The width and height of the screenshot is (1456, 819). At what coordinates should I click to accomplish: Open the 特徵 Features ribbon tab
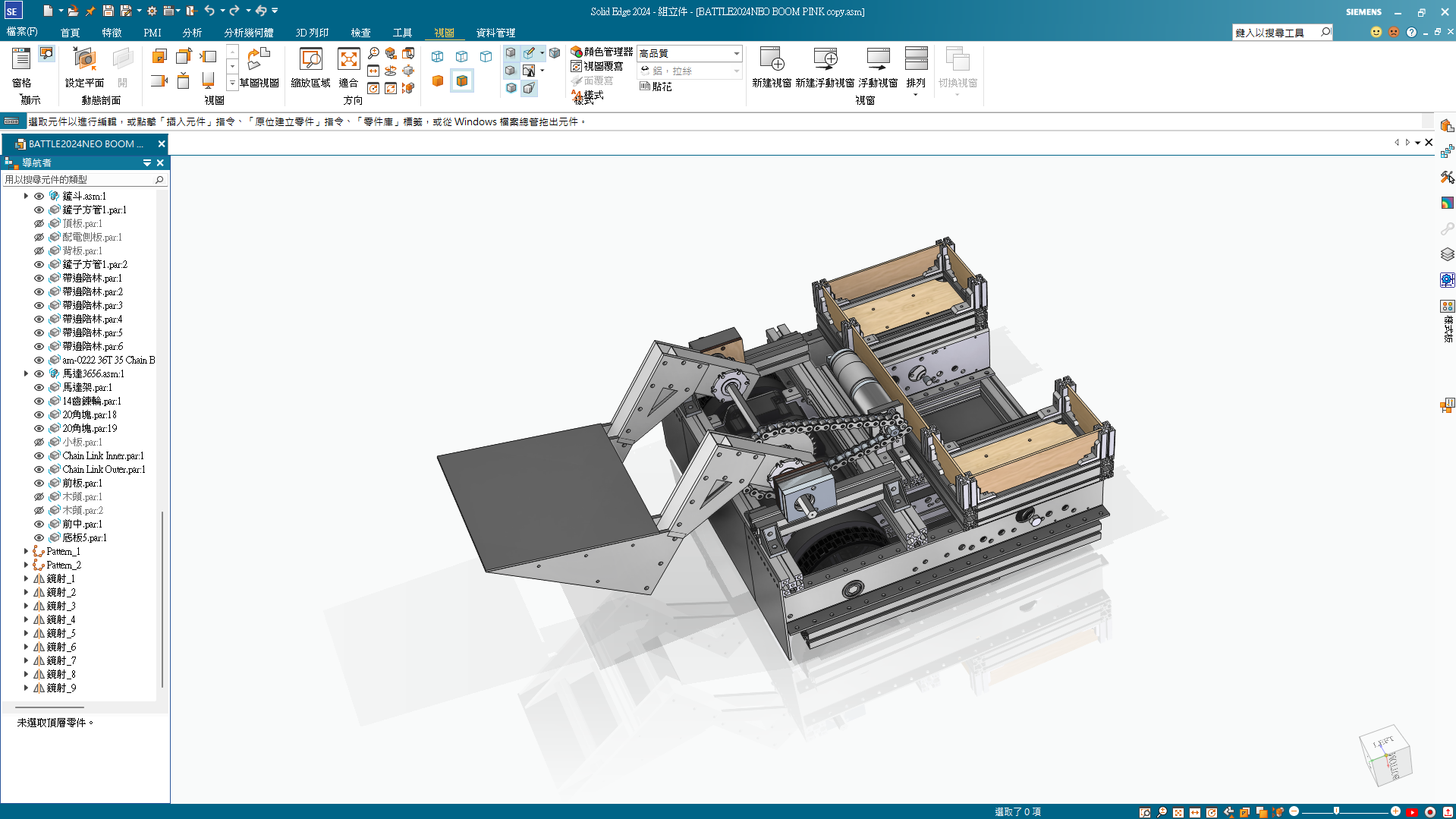coord(112,33)
